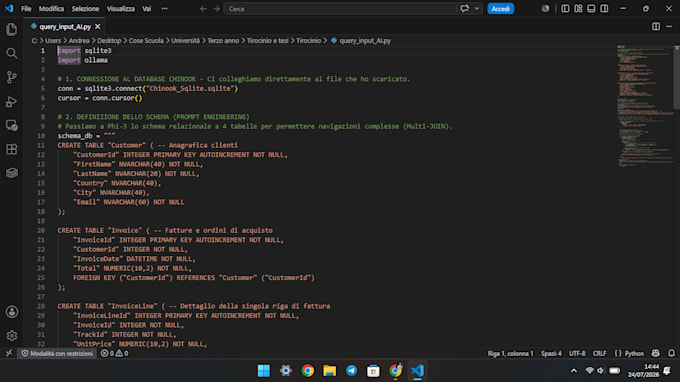Expand the Andrea breadcrumb

tap(79, 40)
